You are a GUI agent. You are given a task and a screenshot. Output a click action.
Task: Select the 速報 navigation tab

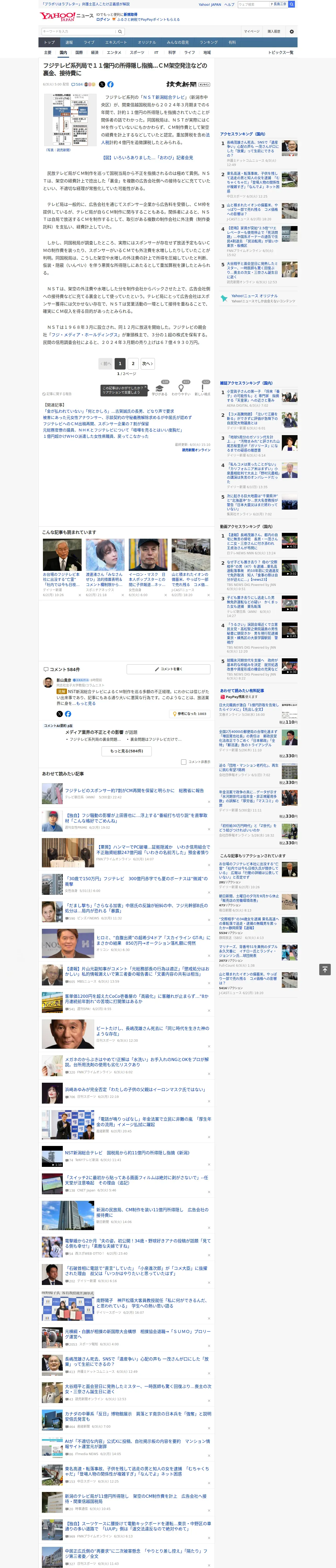[x=69, y=43]
